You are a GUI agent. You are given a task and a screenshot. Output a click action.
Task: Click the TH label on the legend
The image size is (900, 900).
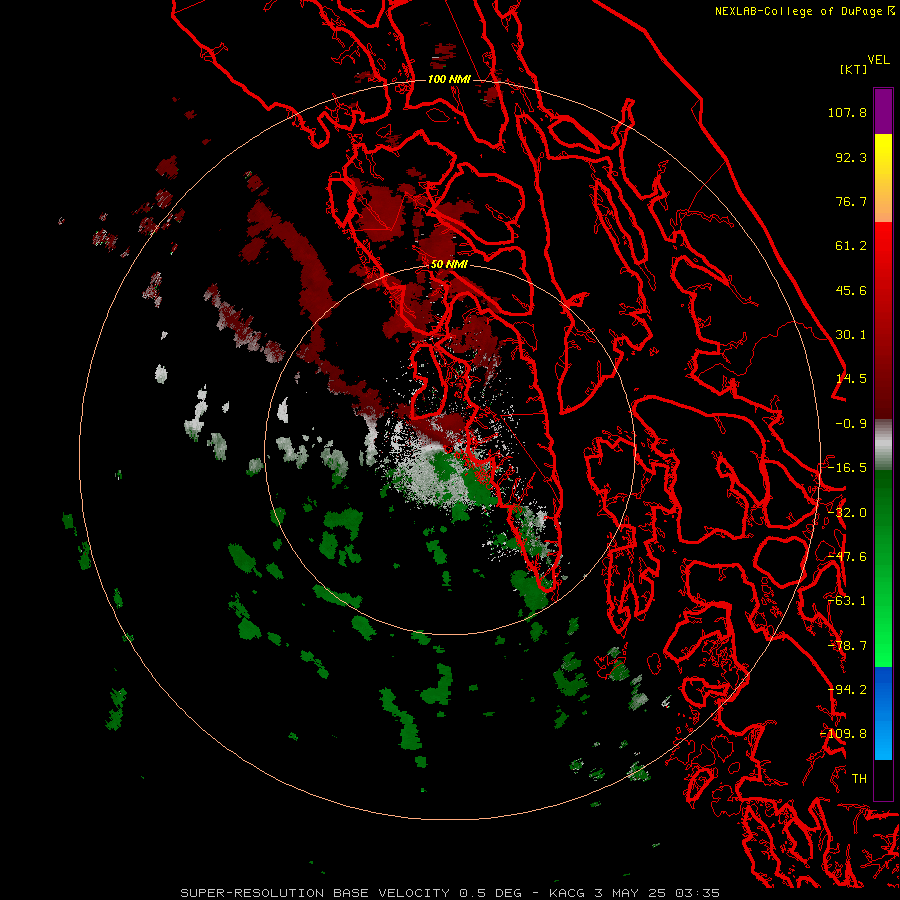859,779
